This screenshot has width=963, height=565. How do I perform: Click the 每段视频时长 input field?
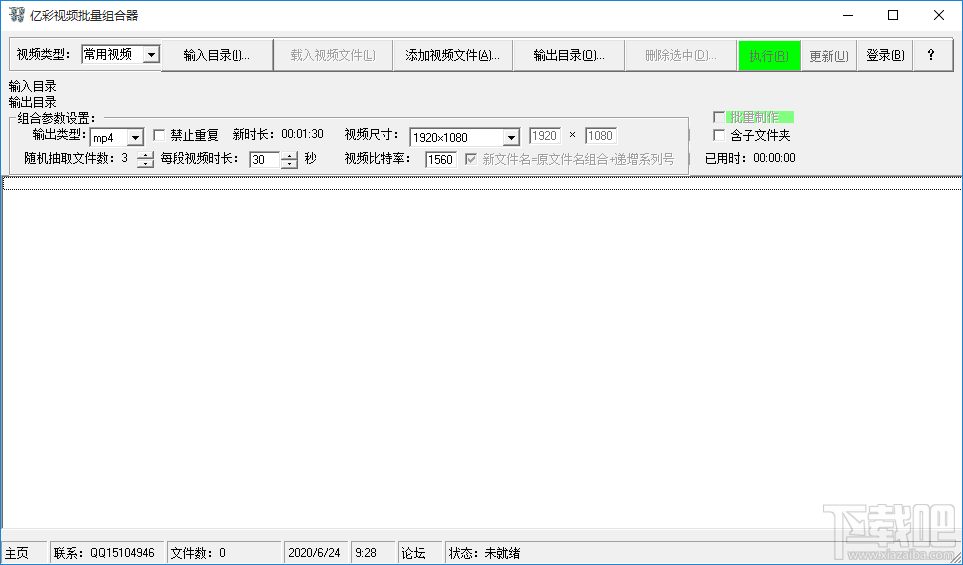point(265,160)
